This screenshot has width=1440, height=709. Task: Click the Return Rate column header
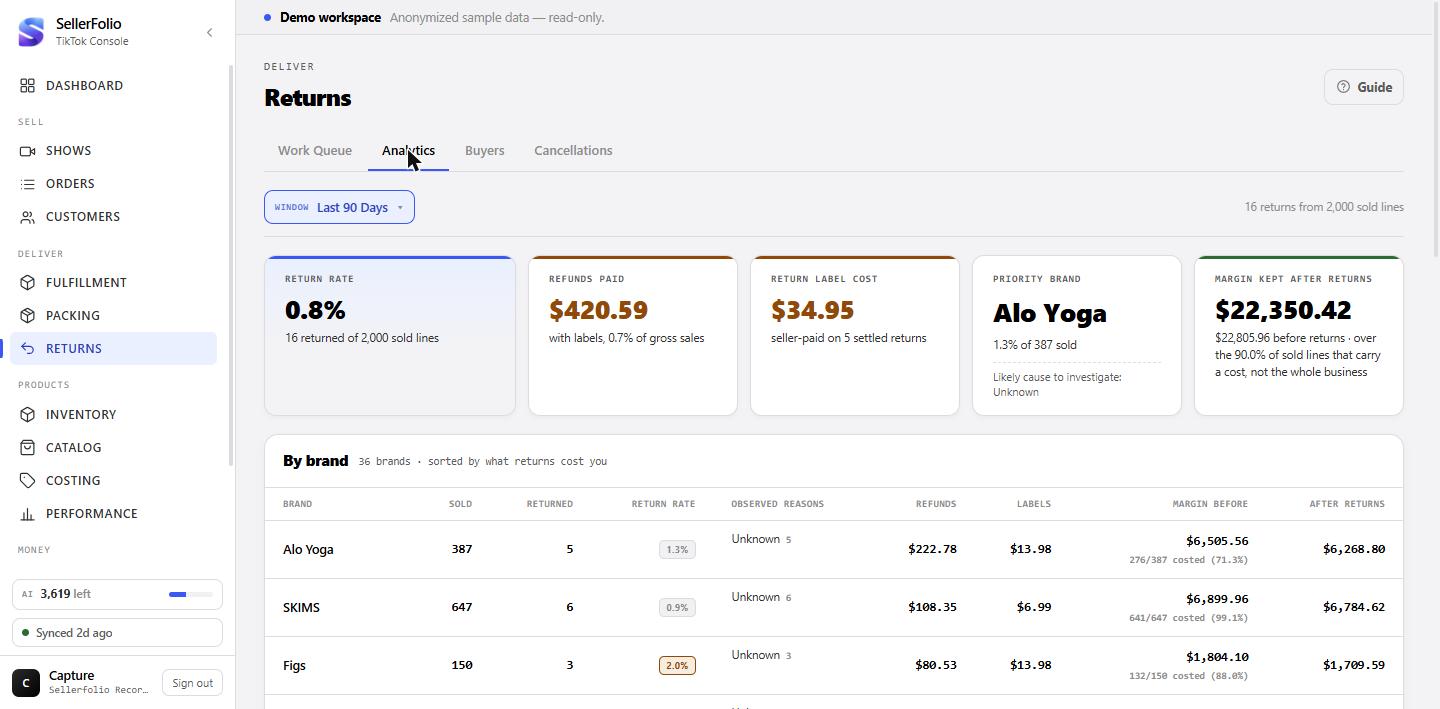pos(663,504)
